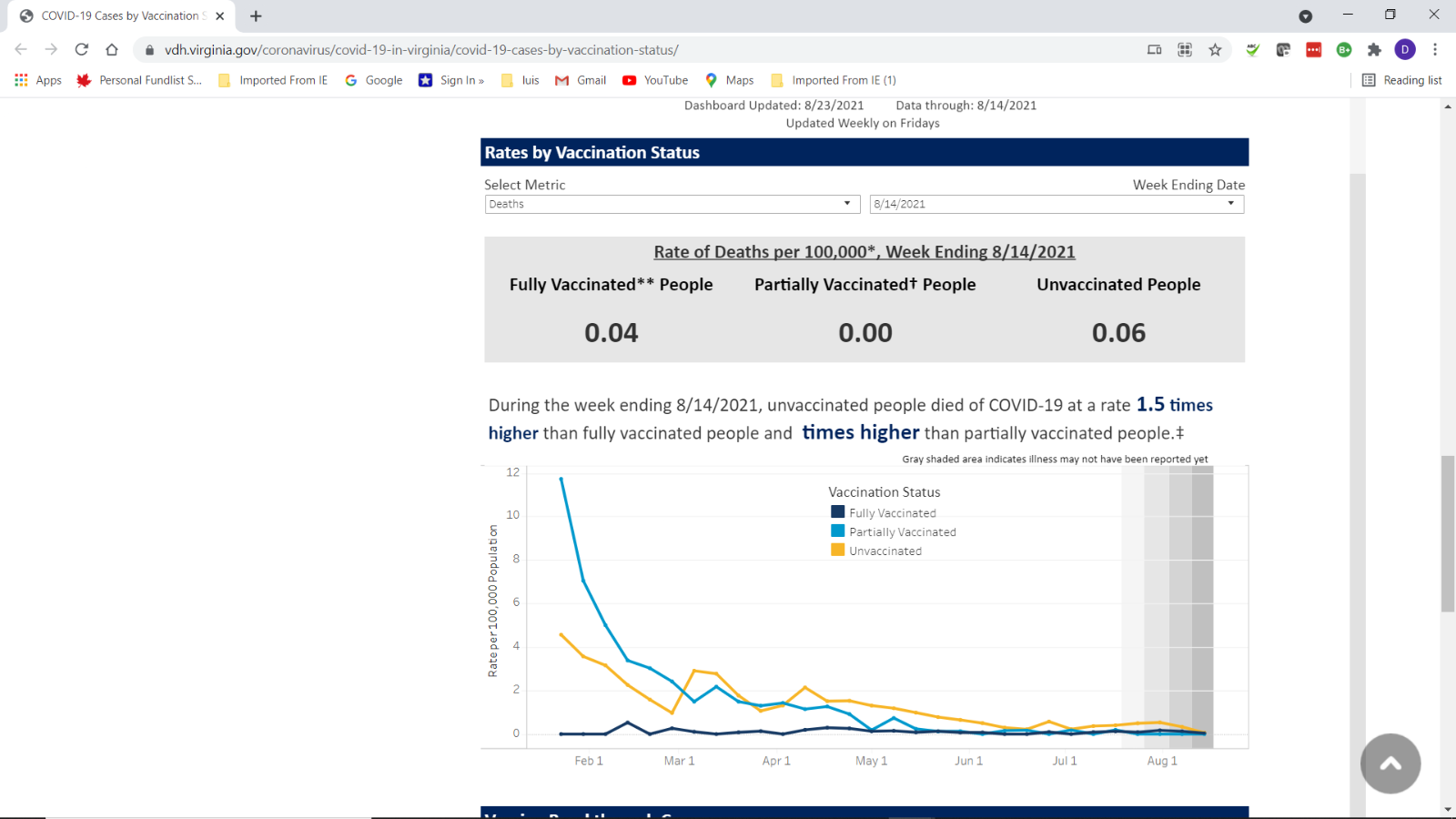
Task: Click the Rates by Vaccination Status header
Action: point(864,152)
